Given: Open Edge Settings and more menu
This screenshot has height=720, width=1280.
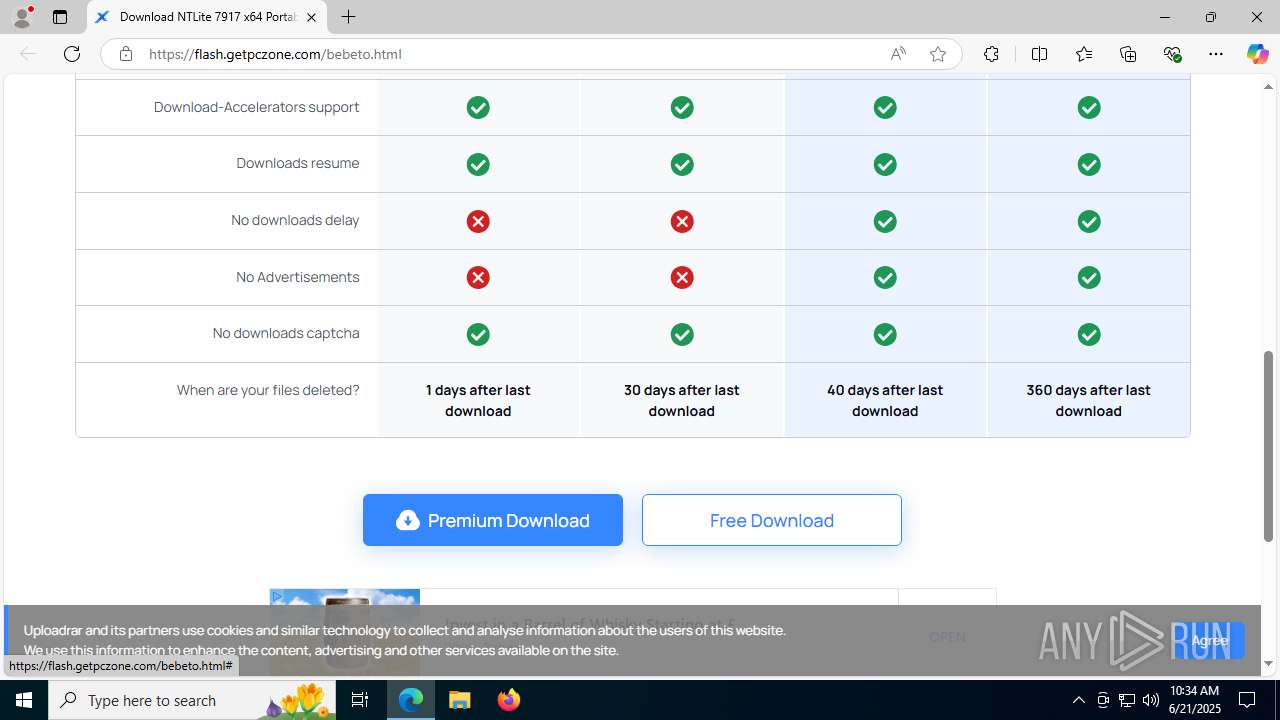Looking at the screenshot, I should (1216, 54).
